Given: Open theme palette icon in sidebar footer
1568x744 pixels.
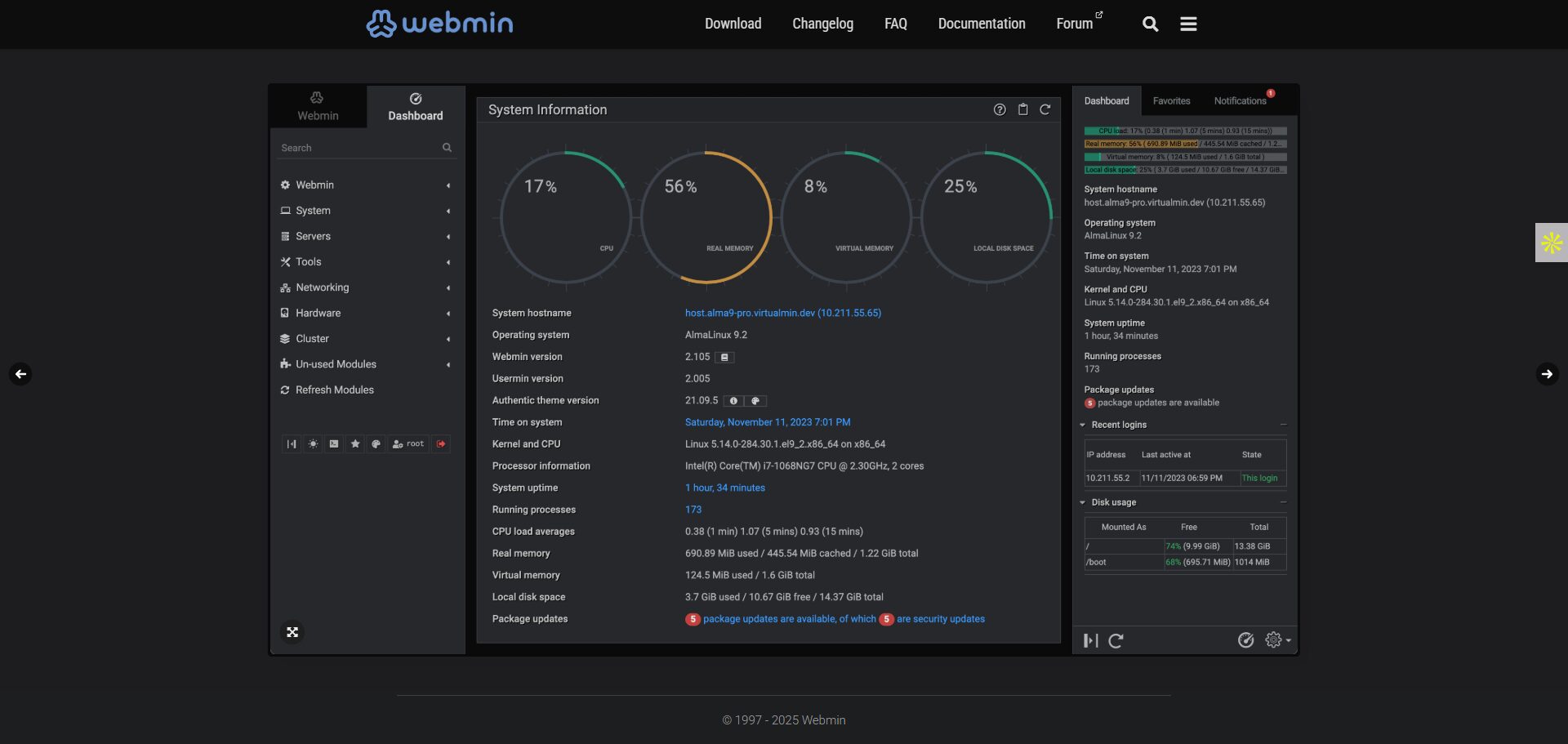Looking at the screenshot, I should [376, 444].
